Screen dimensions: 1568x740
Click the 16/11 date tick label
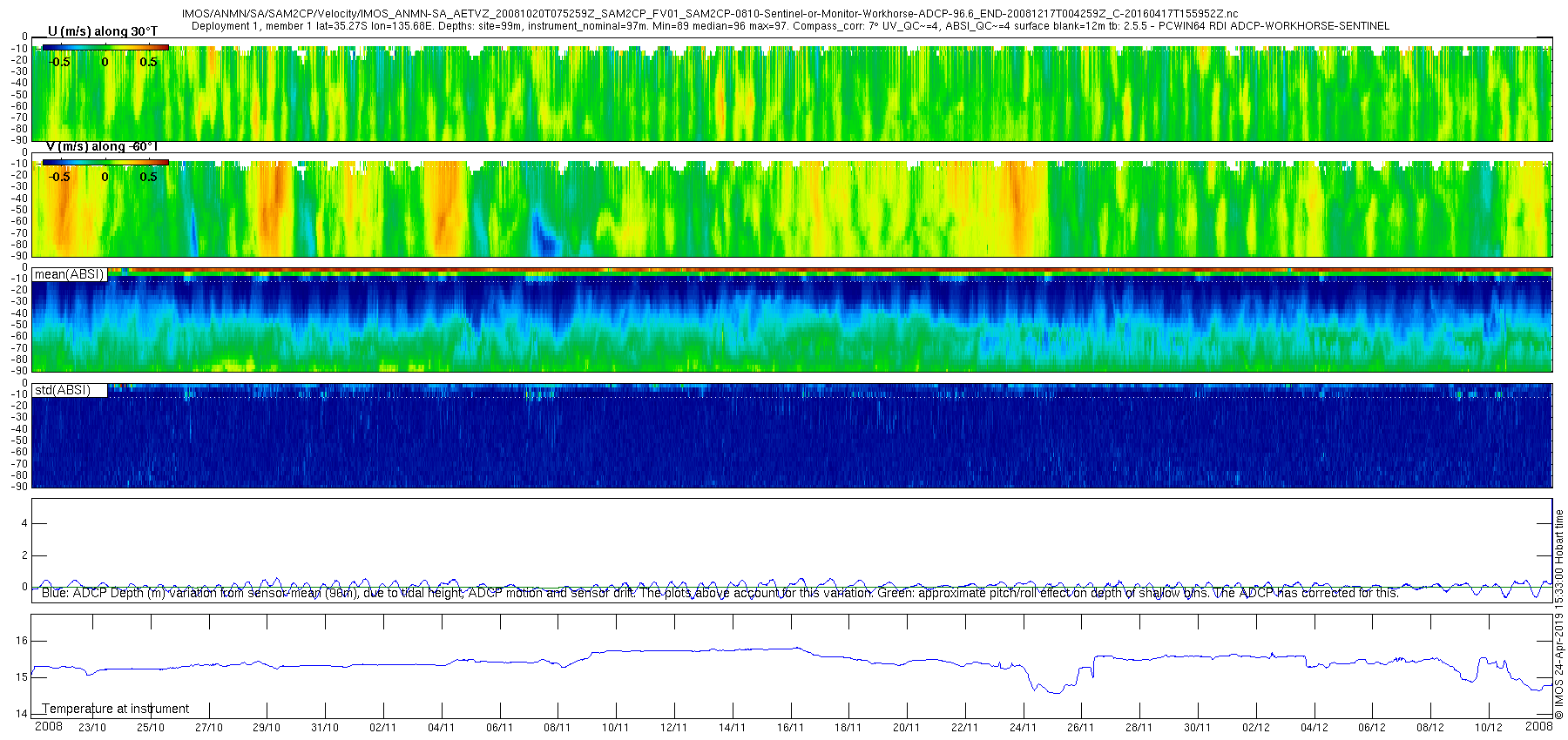[791, 728]
